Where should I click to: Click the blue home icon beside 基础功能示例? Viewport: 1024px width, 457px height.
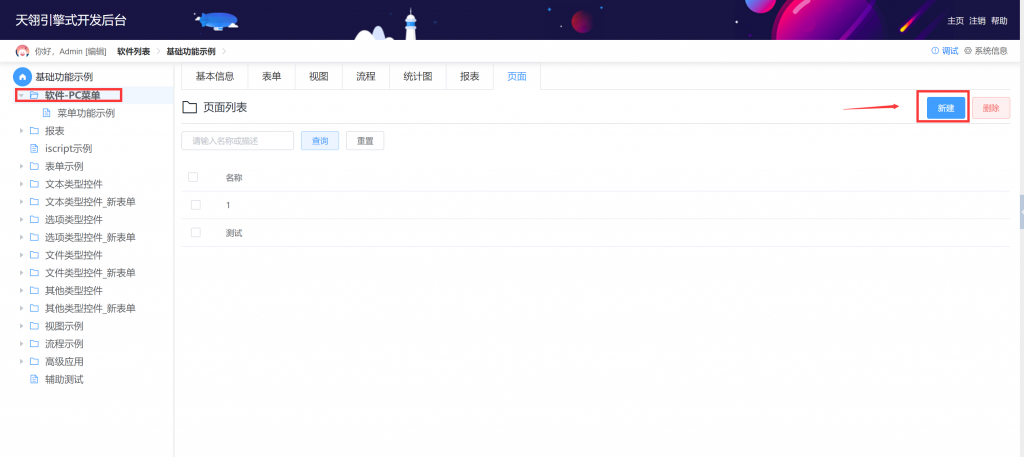22,77
